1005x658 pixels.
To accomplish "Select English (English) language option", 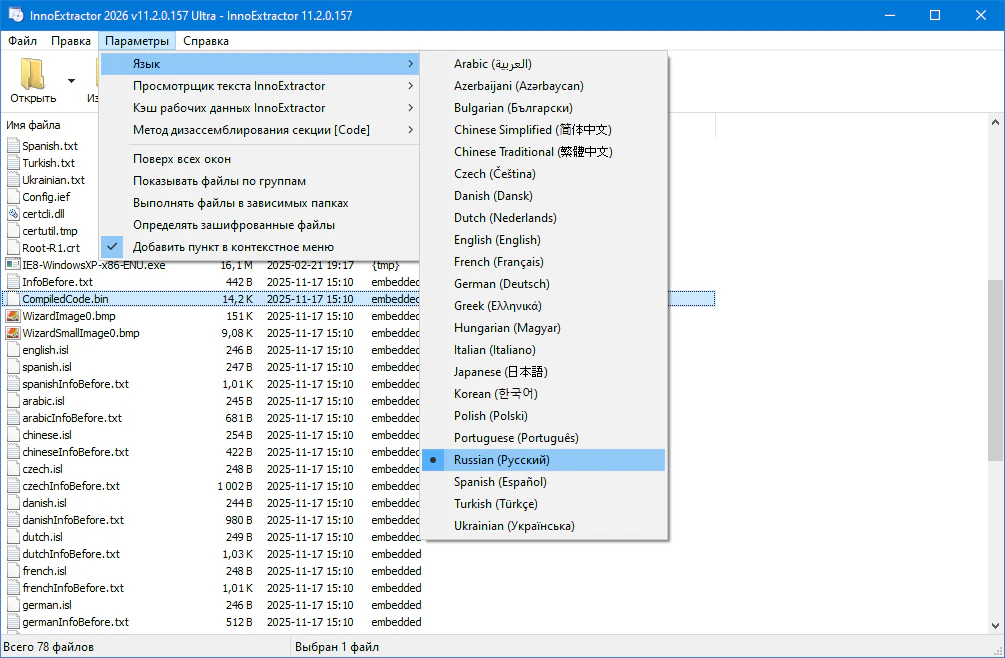I will point(497,240).
